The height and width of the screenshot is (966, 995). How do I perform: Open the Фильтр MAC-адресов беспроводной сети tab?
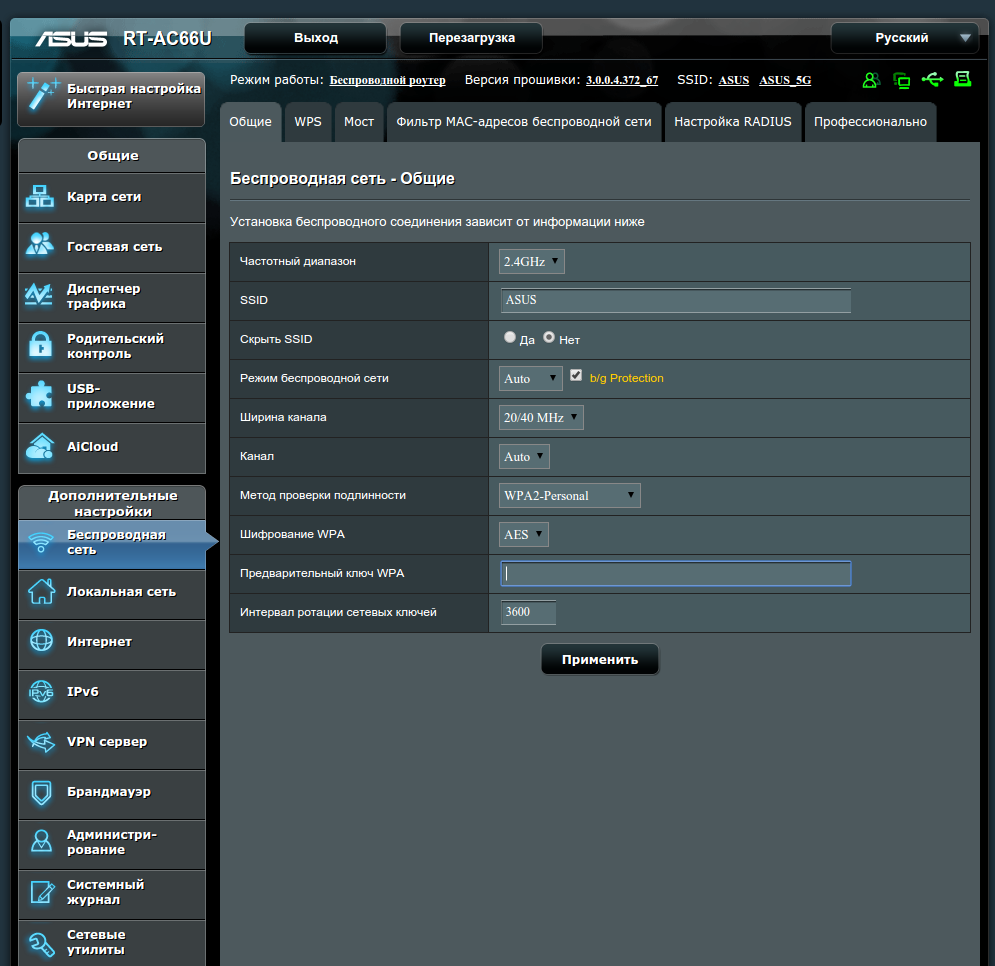coord(524,122)
